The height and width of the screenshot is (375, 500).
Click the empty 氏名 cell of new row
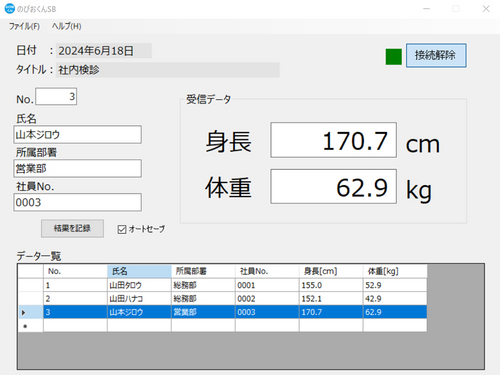139,325
